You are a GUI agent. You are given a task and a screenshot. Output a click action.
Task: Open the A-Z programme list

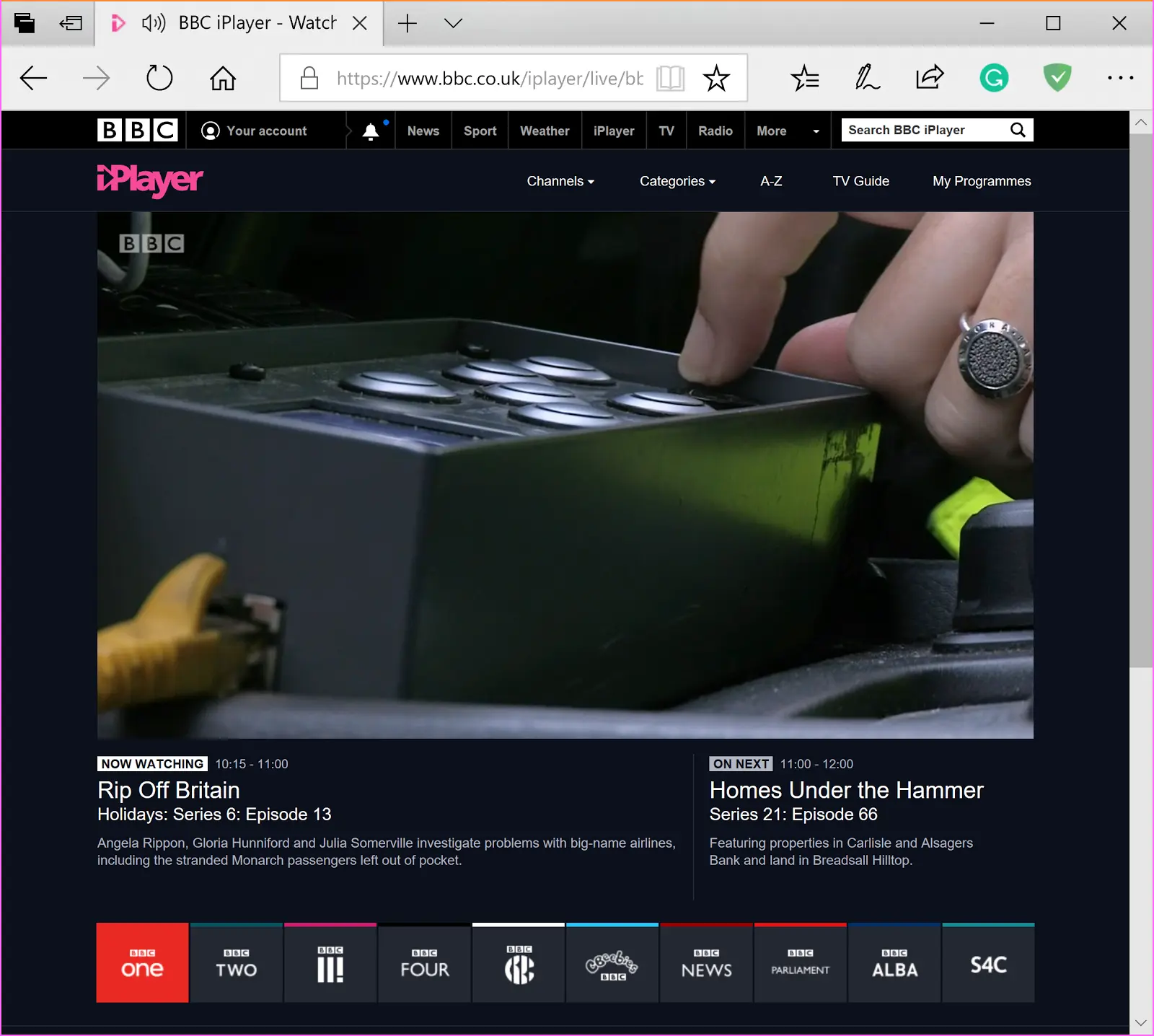[x=771, y=181]
